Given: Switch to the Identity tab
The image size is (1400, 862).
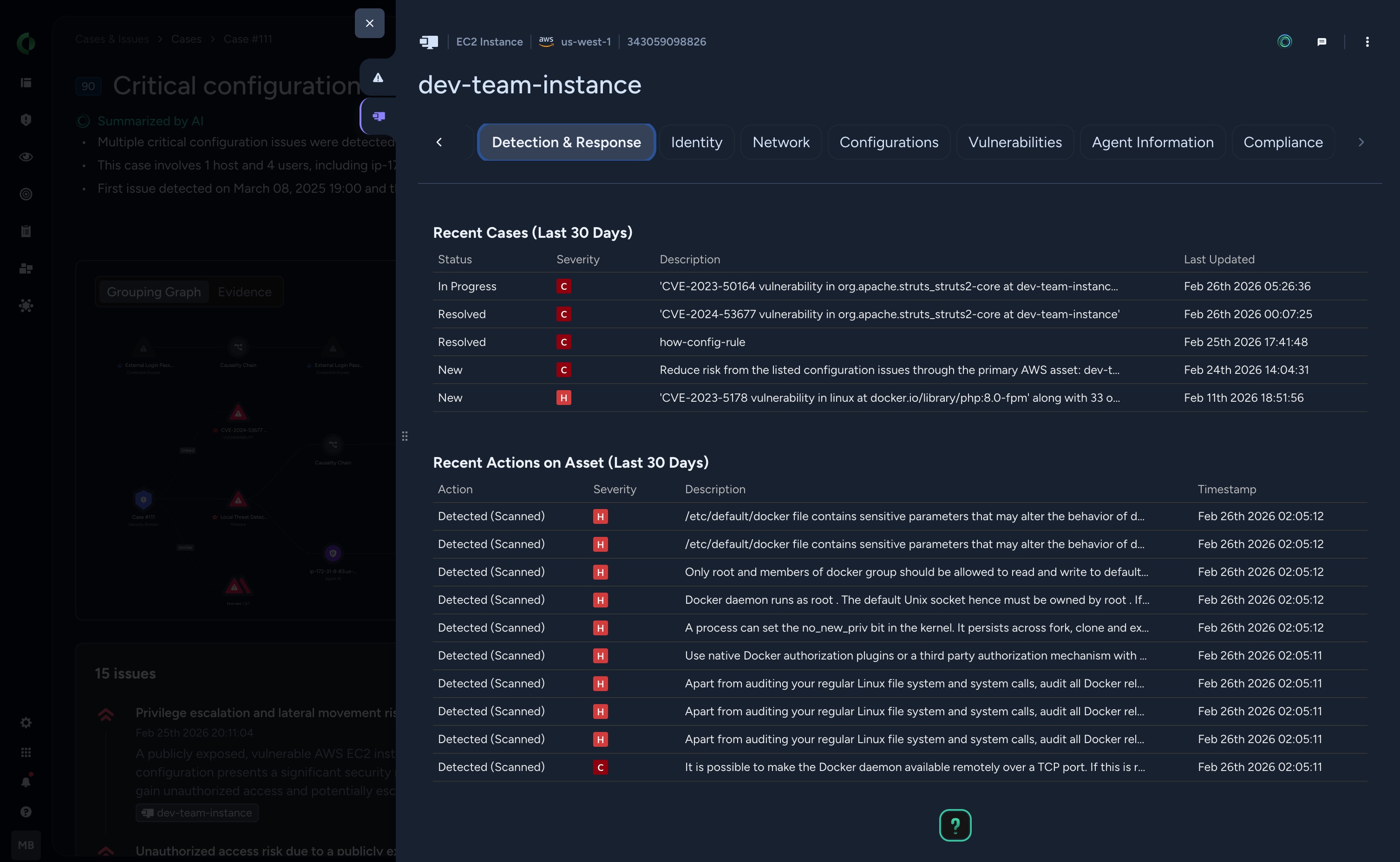Looking at the screenshot, I should point(696,142).
